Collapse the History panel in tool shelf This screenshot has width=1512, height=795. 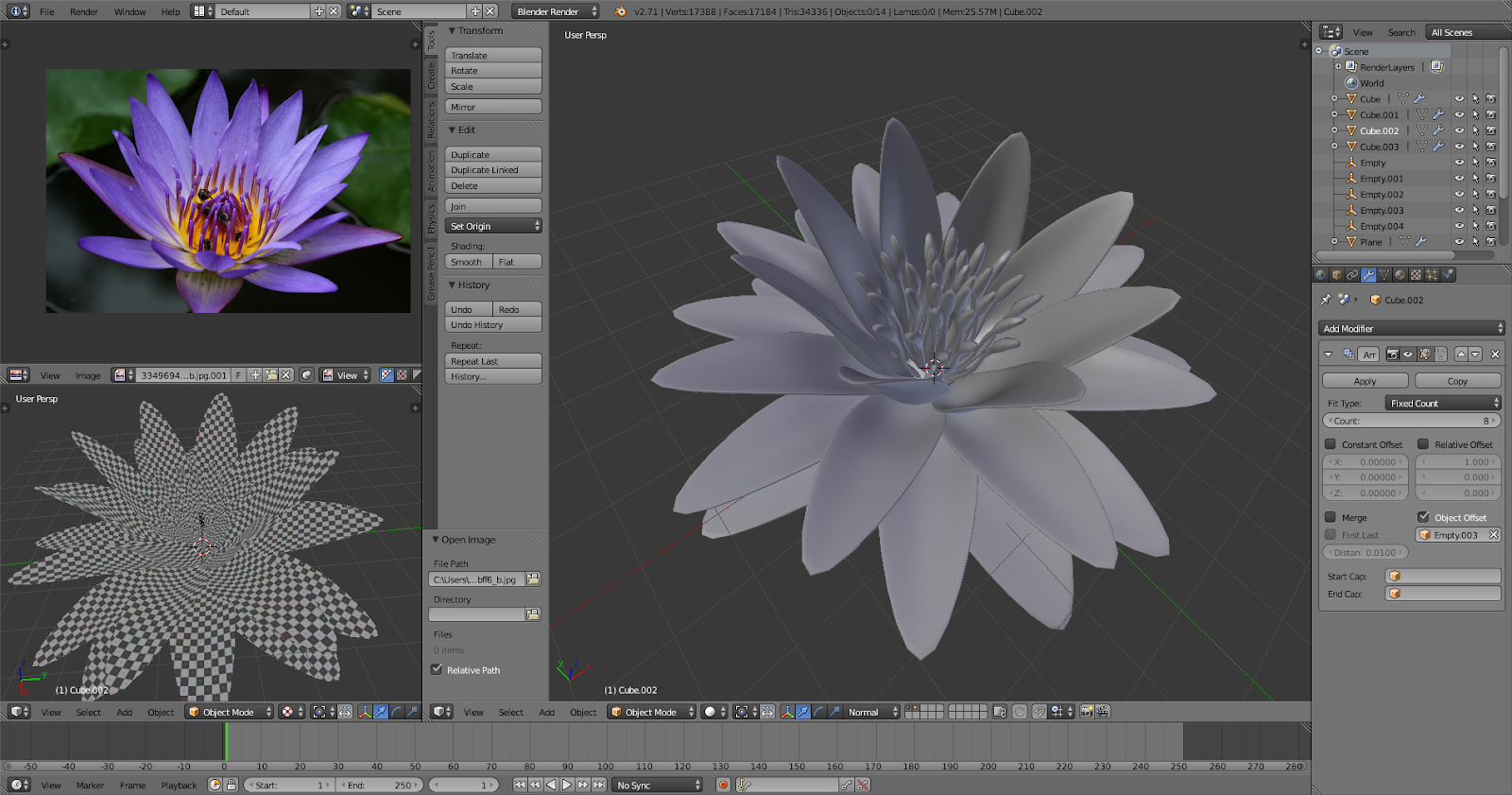(x=453, y=285)
